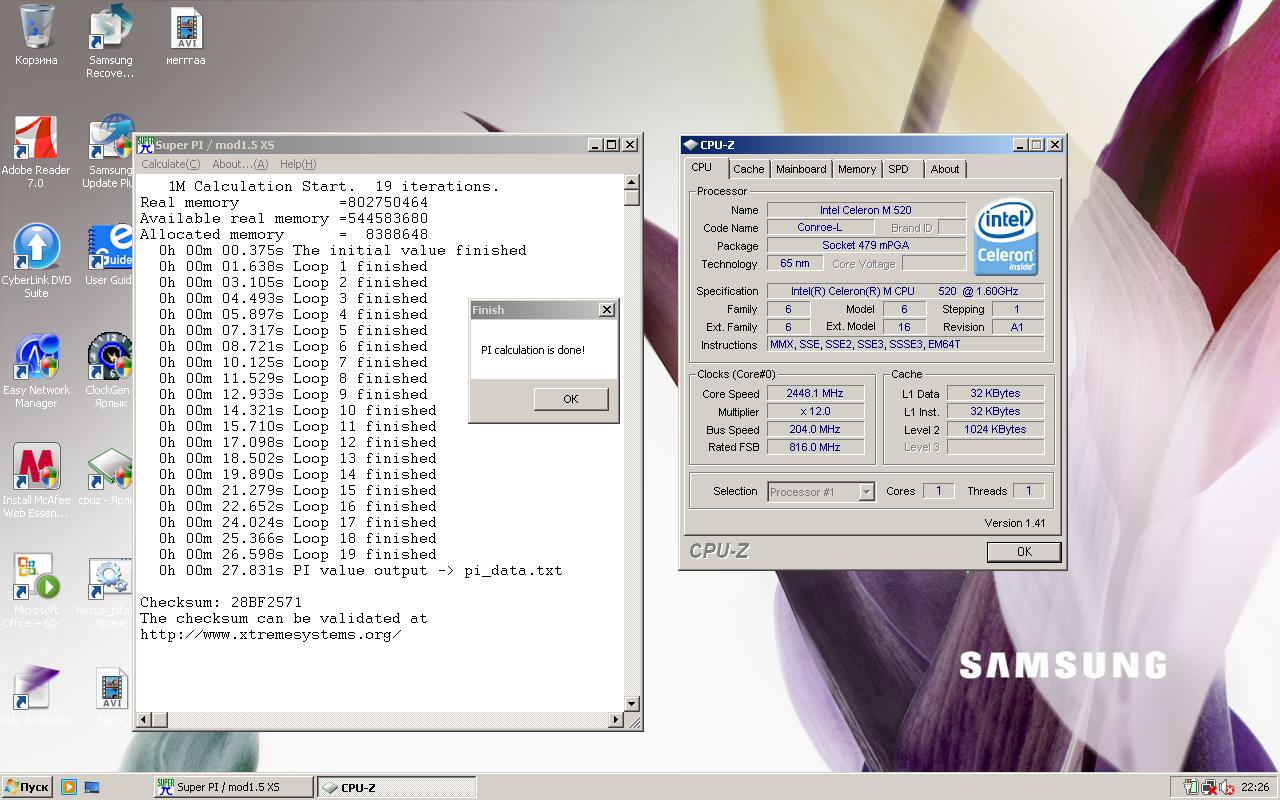The height and width of the screenshot is (800, 1280).
Task: Switch to Super PI taskbar button
Action: (233, 787)
